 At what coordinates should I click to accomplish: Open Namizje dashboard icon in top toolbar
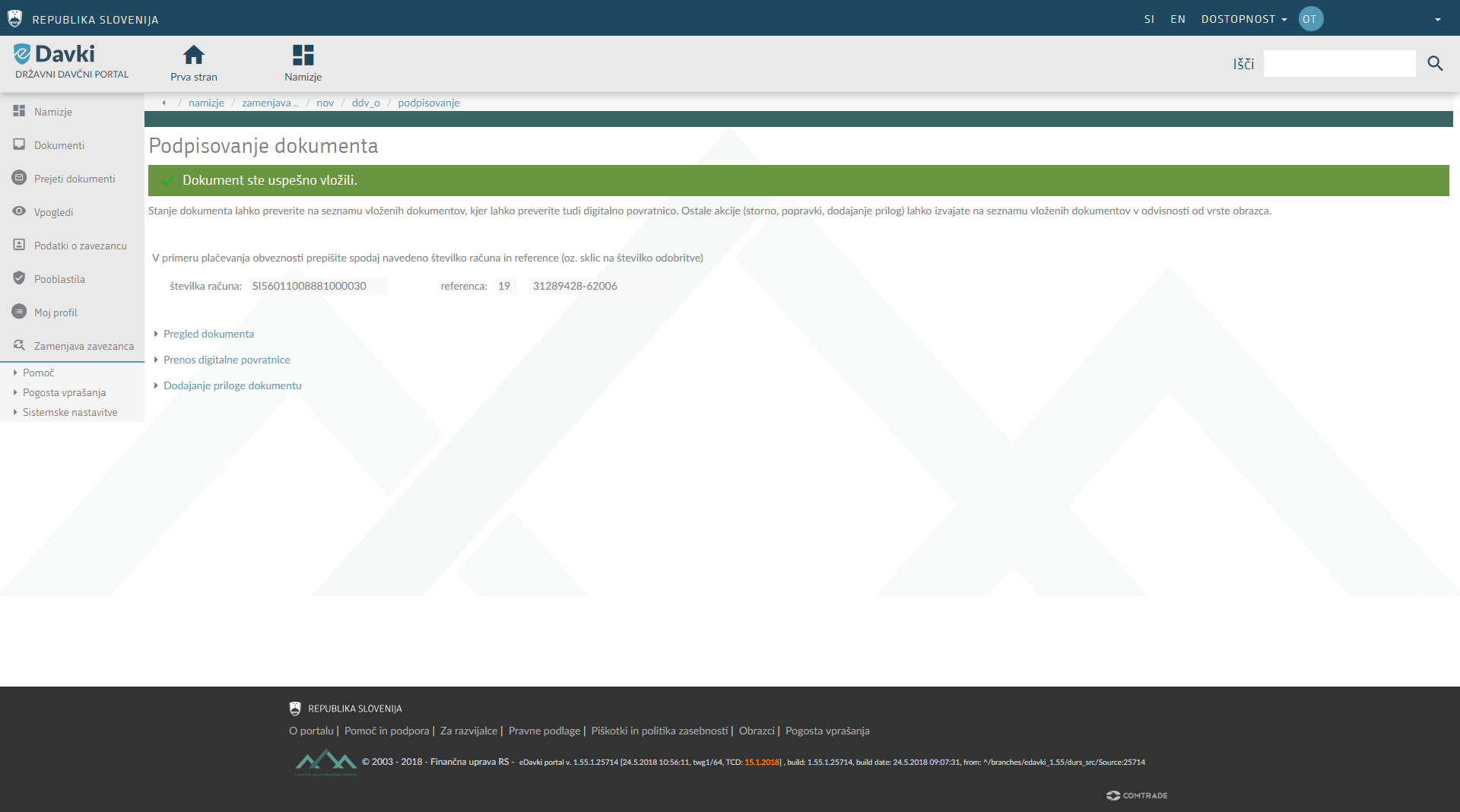tap(303, 56)
